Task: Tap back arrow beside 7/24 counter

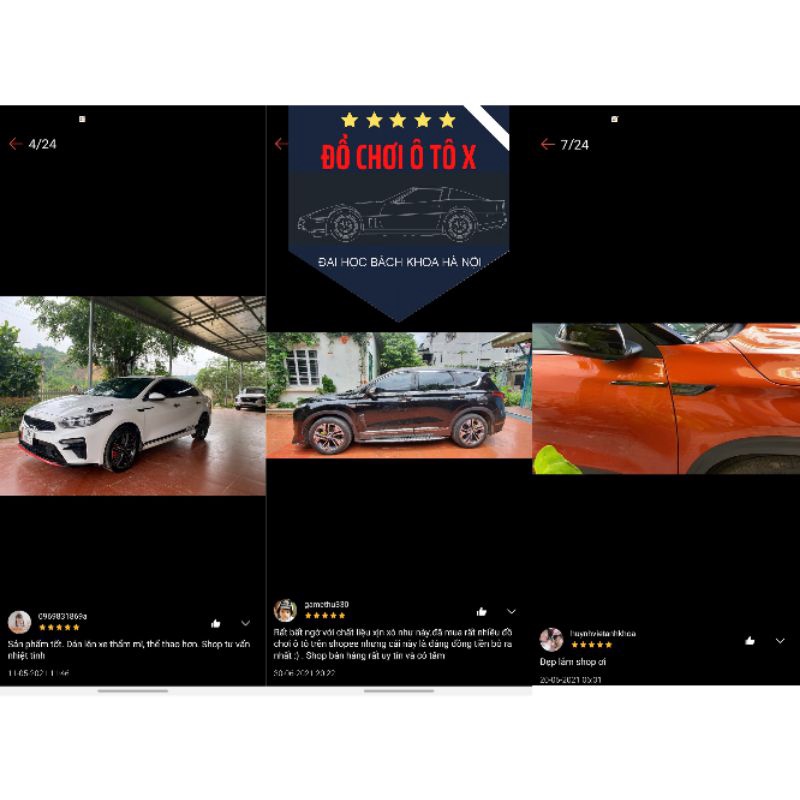Action: click(547, 144)
